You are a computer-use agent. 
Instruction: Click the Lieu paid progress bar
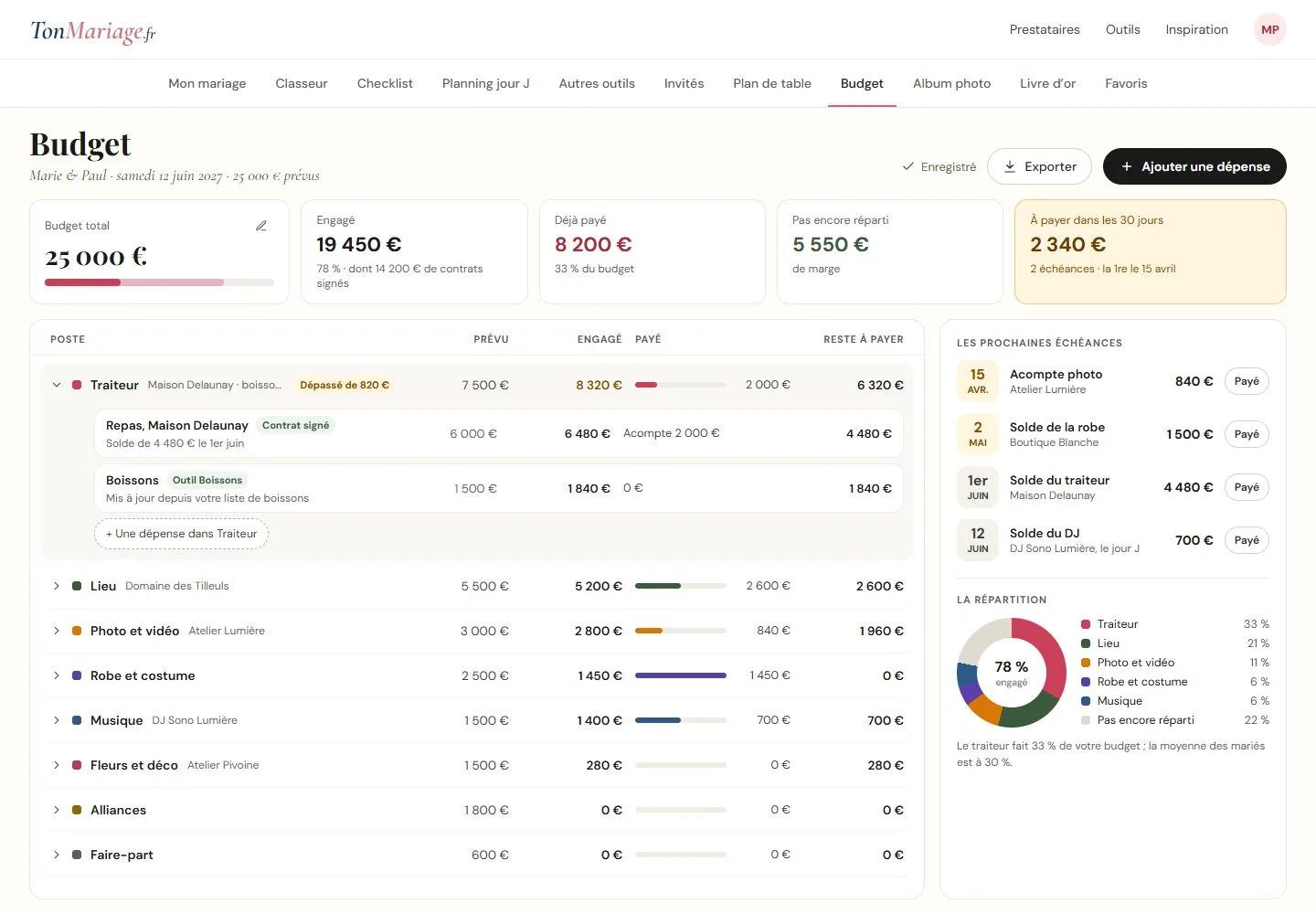click(681, 586)
